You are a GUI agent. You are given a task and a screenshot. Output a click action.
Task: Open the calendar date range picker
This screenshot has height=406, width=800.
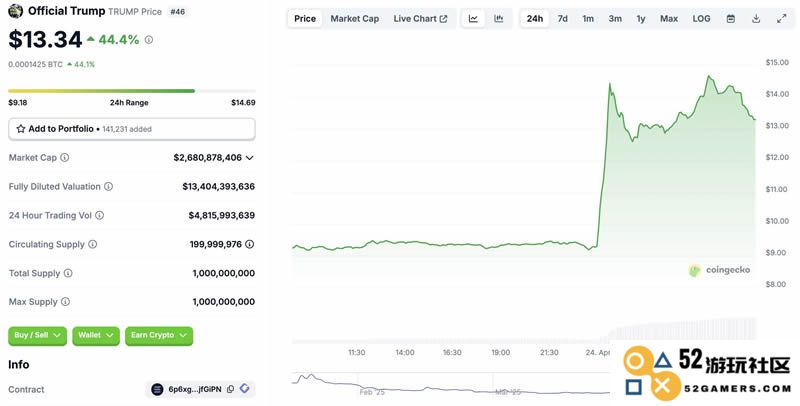coord(731,19)
